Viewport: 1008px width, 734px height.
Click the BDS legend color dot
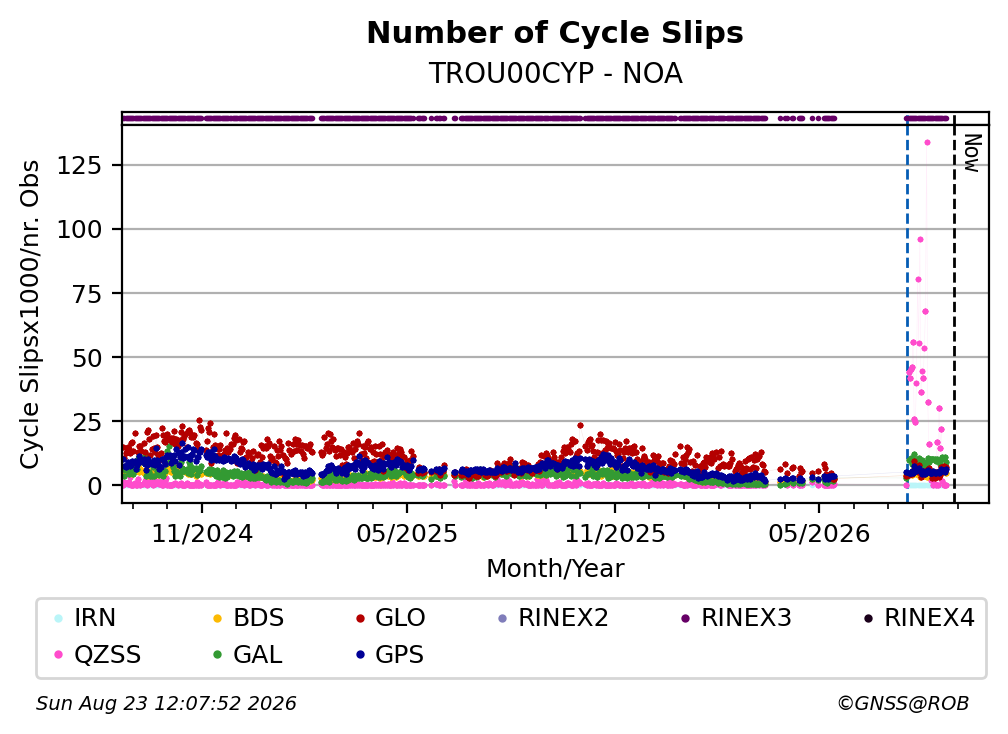click(217, 618)
